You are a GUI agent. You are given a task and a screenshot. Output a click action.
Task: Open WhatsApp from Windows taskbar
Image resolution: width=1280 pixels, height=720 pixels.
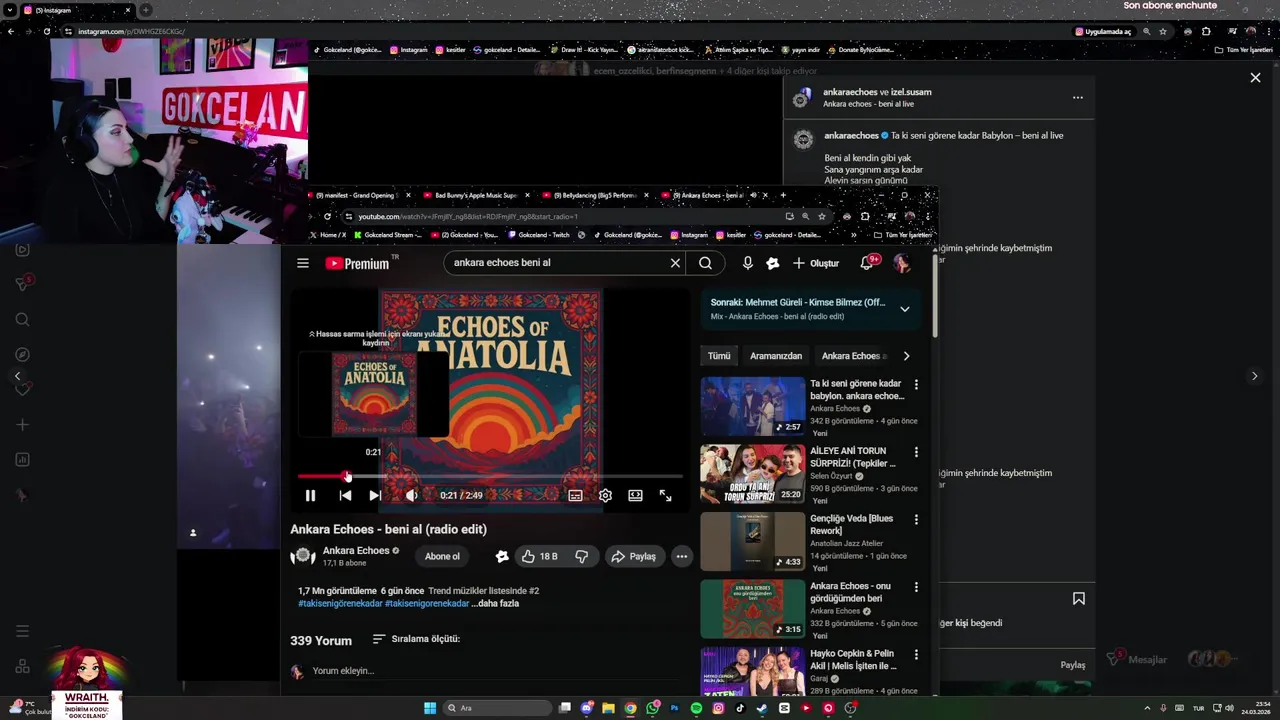tap(652, 708)
